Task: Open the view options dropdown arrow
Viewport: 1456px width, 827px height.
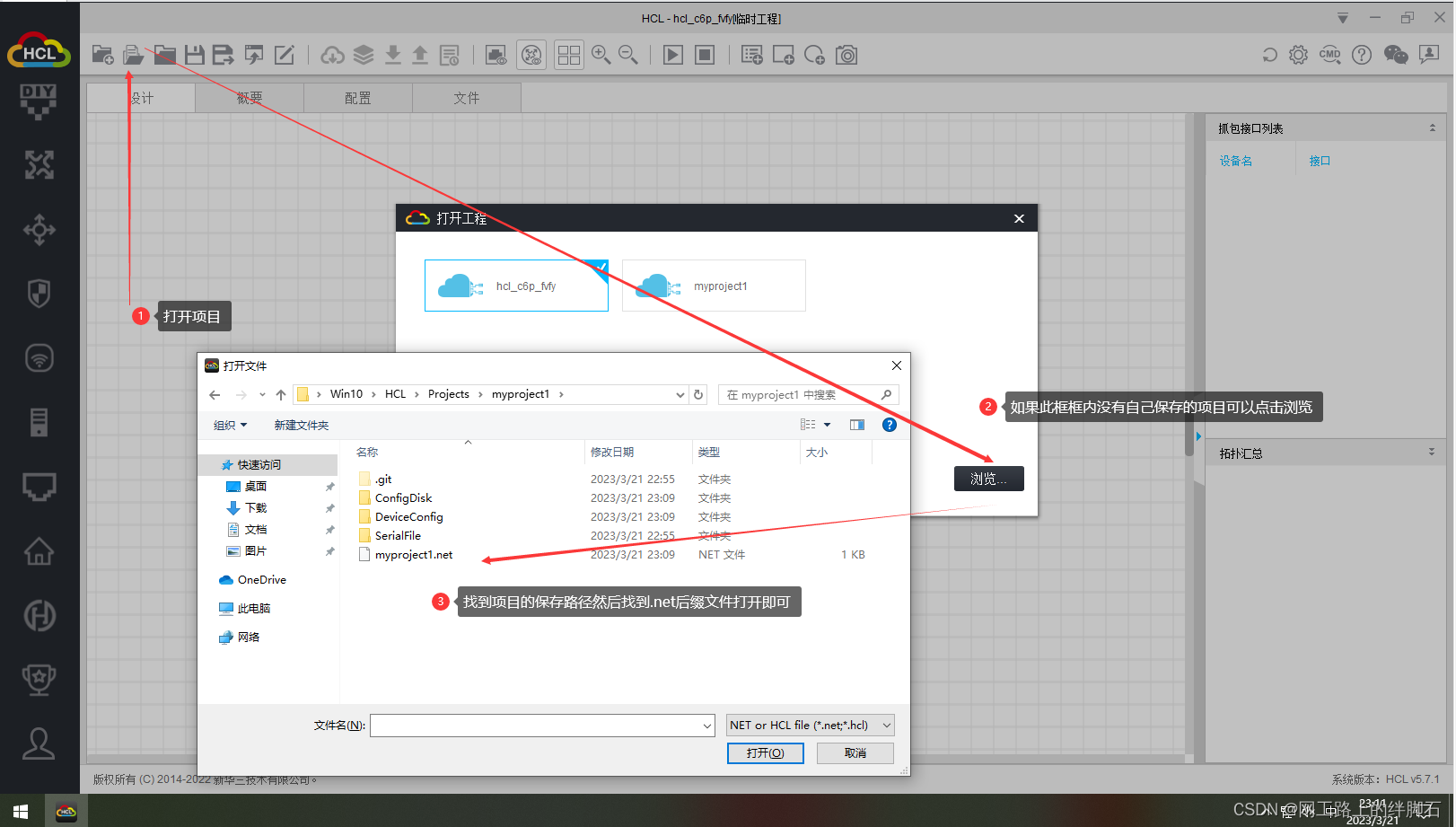Action: coord(828,425)
